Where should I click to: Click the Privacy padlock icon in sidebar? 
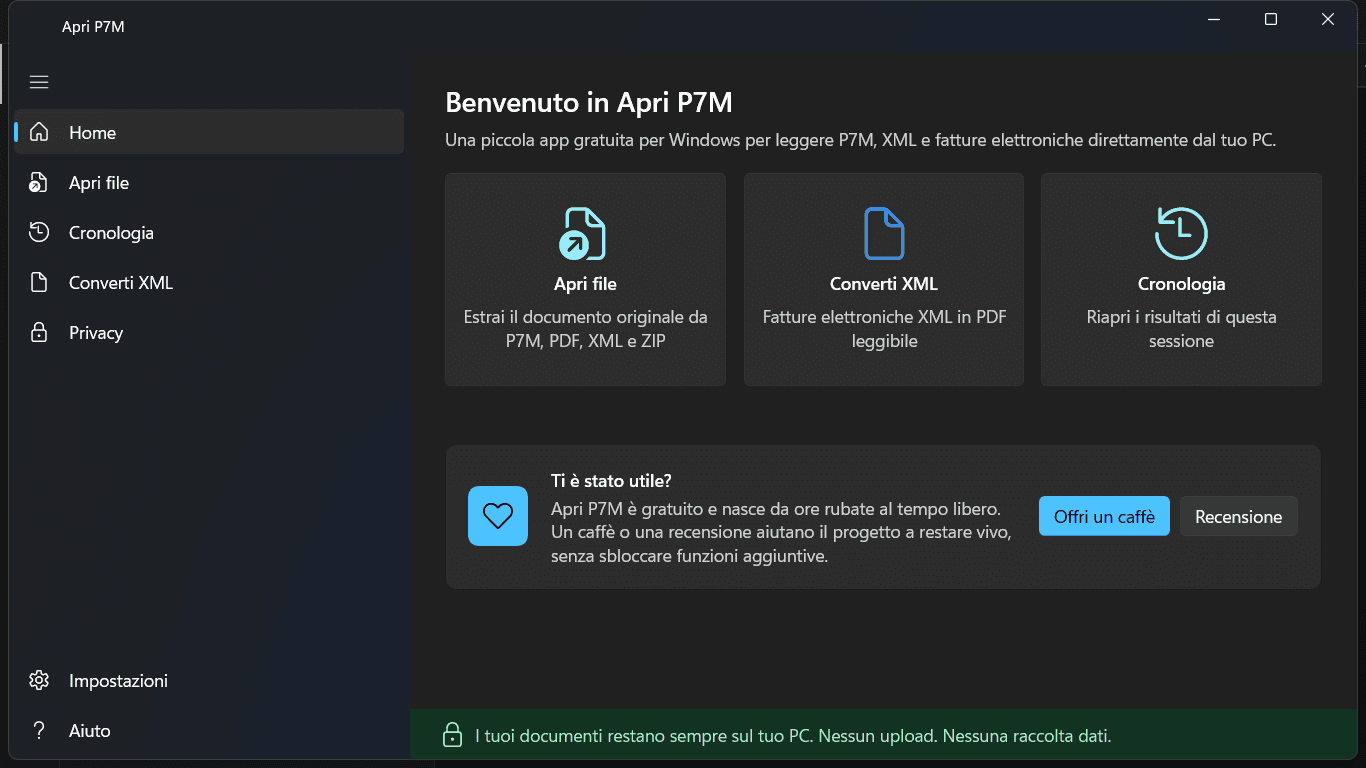point(39,332)
